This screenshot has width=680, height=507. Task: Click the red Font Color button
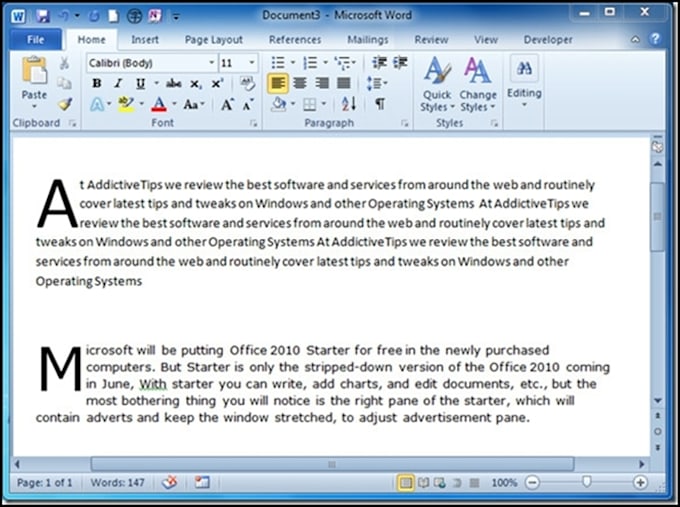(159, 104)
